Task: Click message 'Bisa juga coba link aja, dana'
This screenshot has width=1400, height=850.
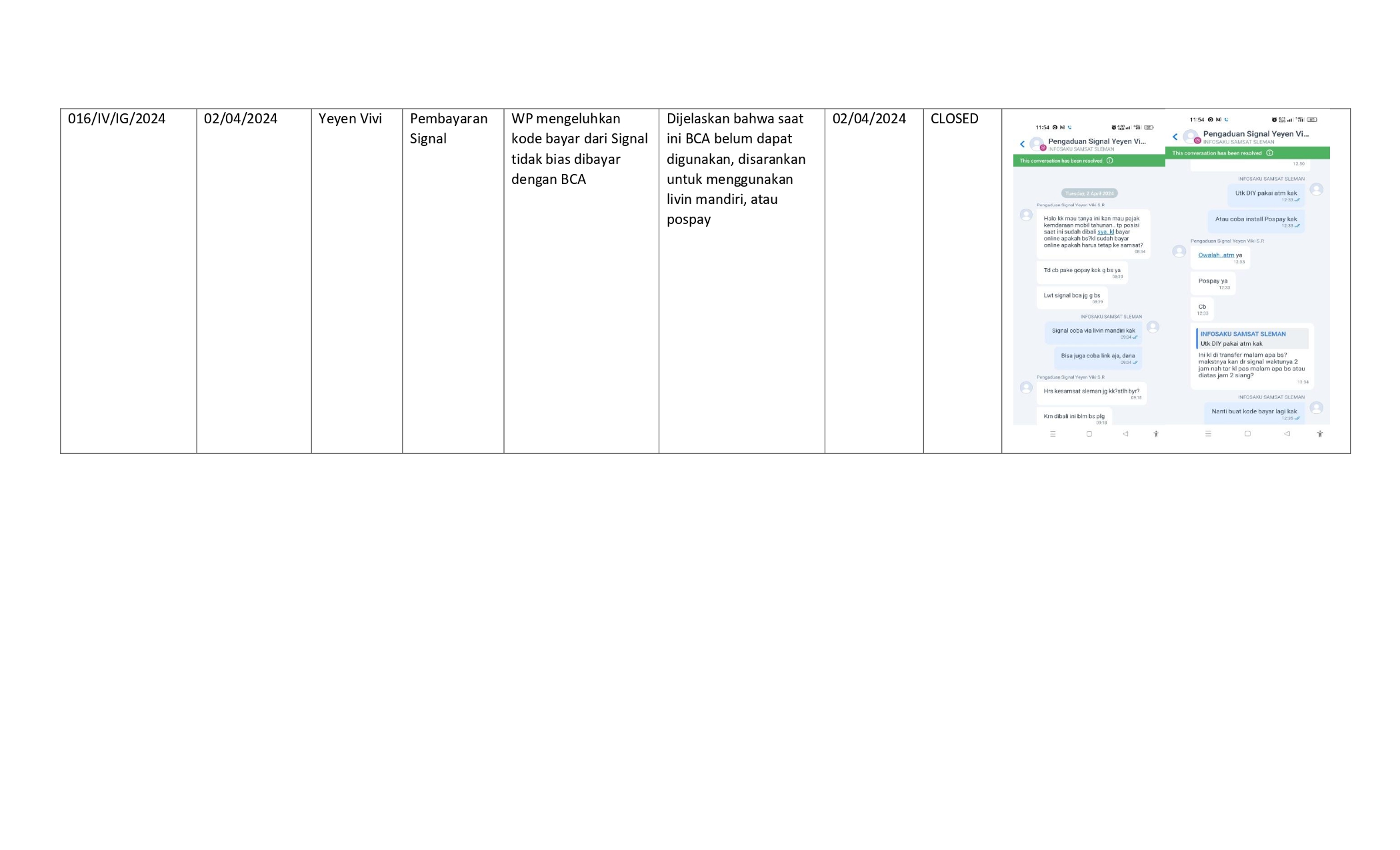Action: coord(1098,358)
